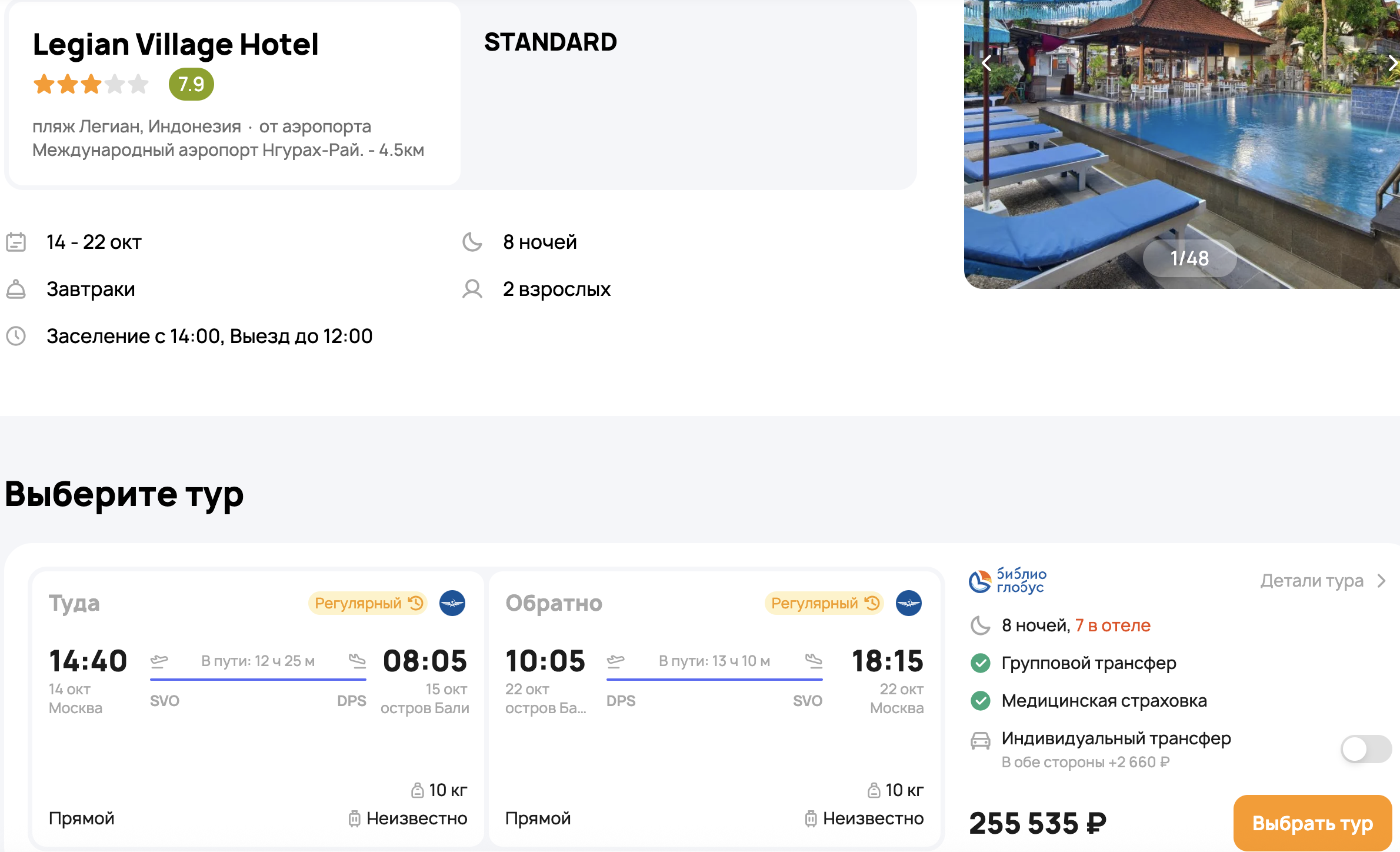Click the clock icon beside check-in time
1400x852 pixels.
pos(16,336)
